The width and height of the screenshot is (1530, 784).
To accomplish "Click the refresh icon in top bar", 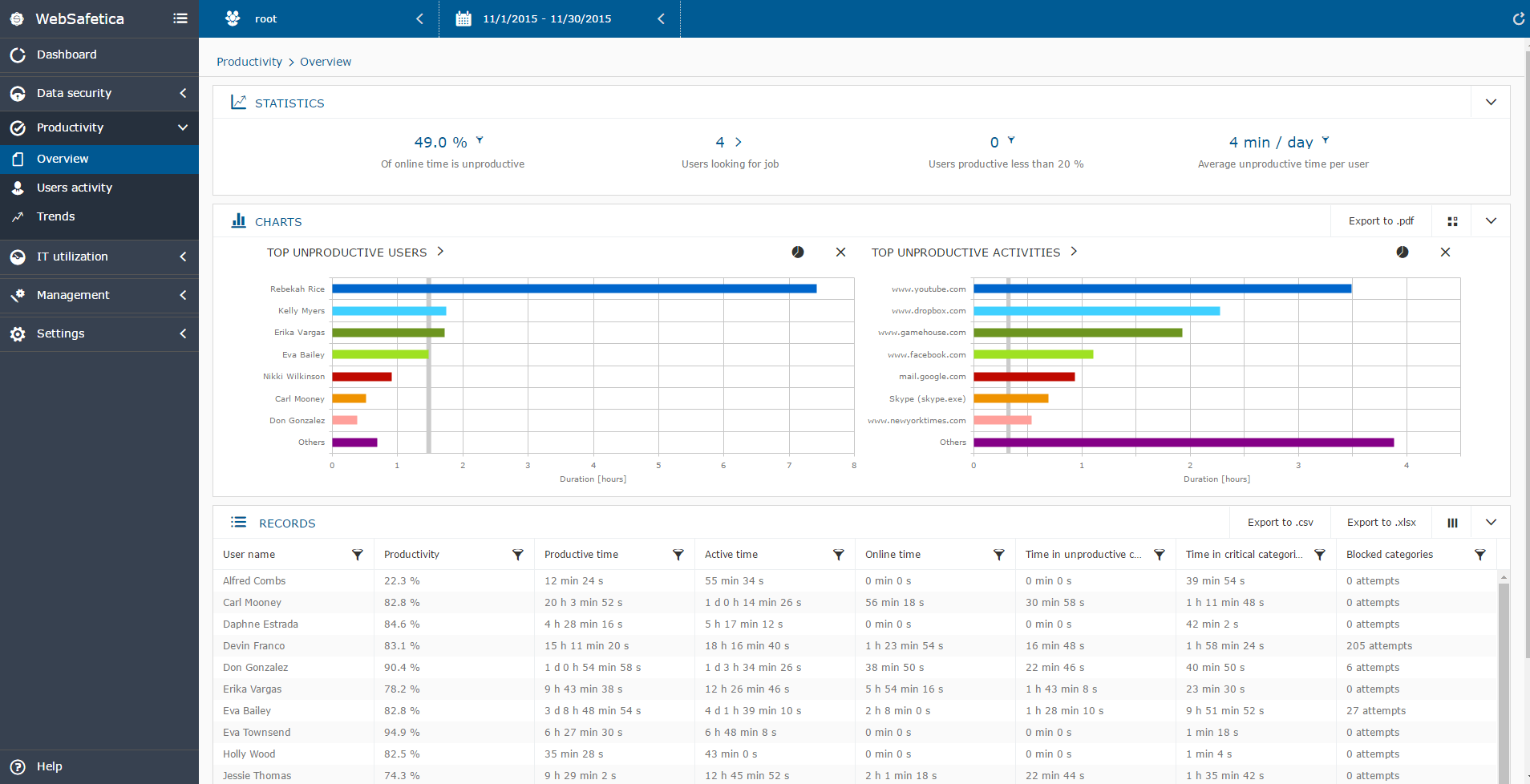I will click(x=1518, y=18).
